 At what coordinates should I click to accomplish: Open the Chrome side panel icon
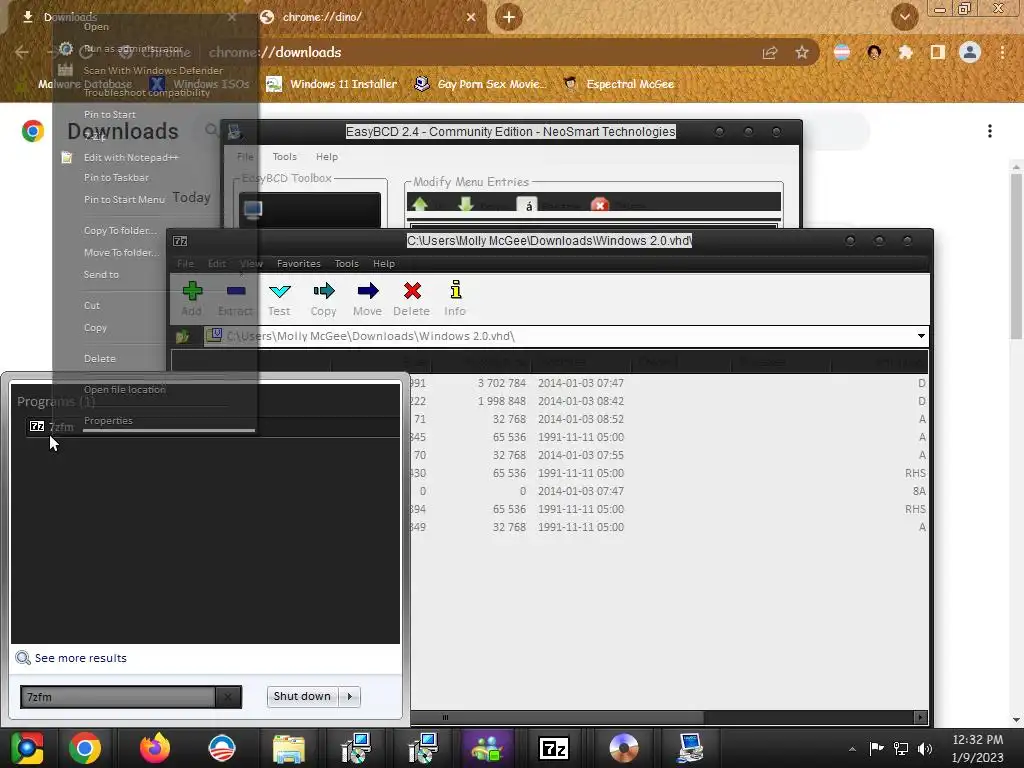[x=937, y=52]
